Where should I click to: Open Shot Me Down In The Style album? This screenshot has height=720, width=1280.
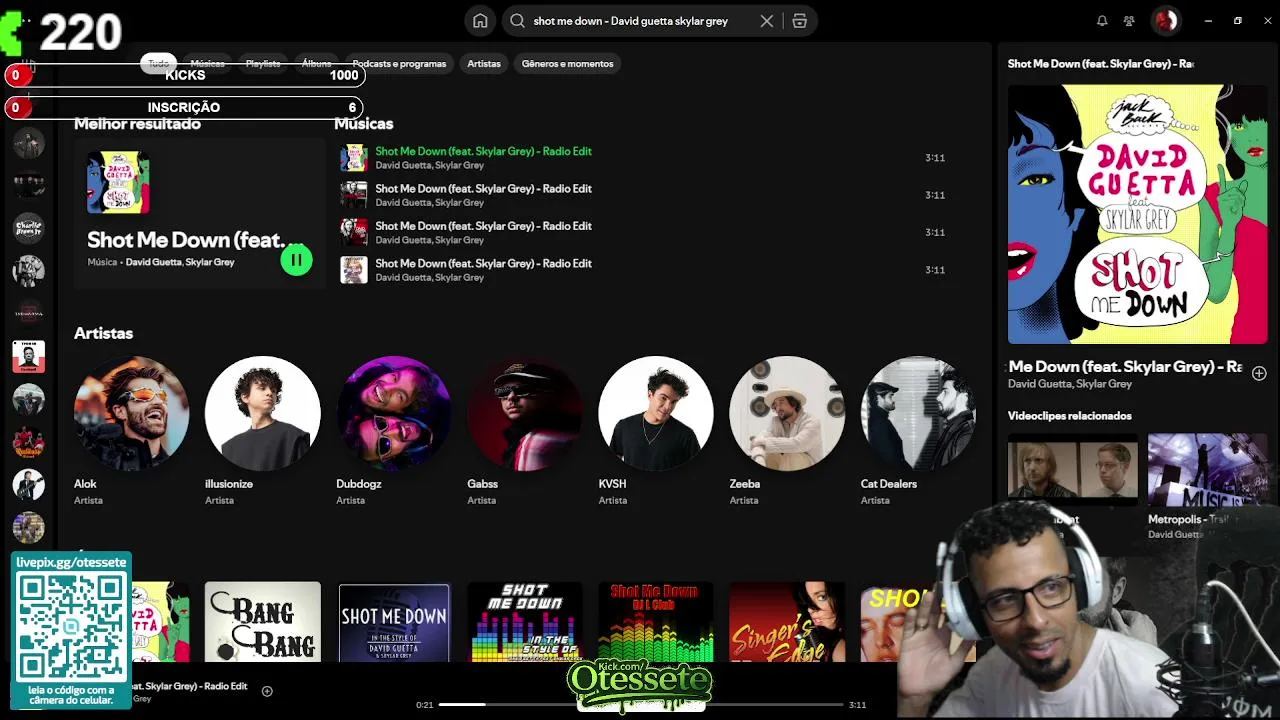pyautogui.click(x=394, y=623)
